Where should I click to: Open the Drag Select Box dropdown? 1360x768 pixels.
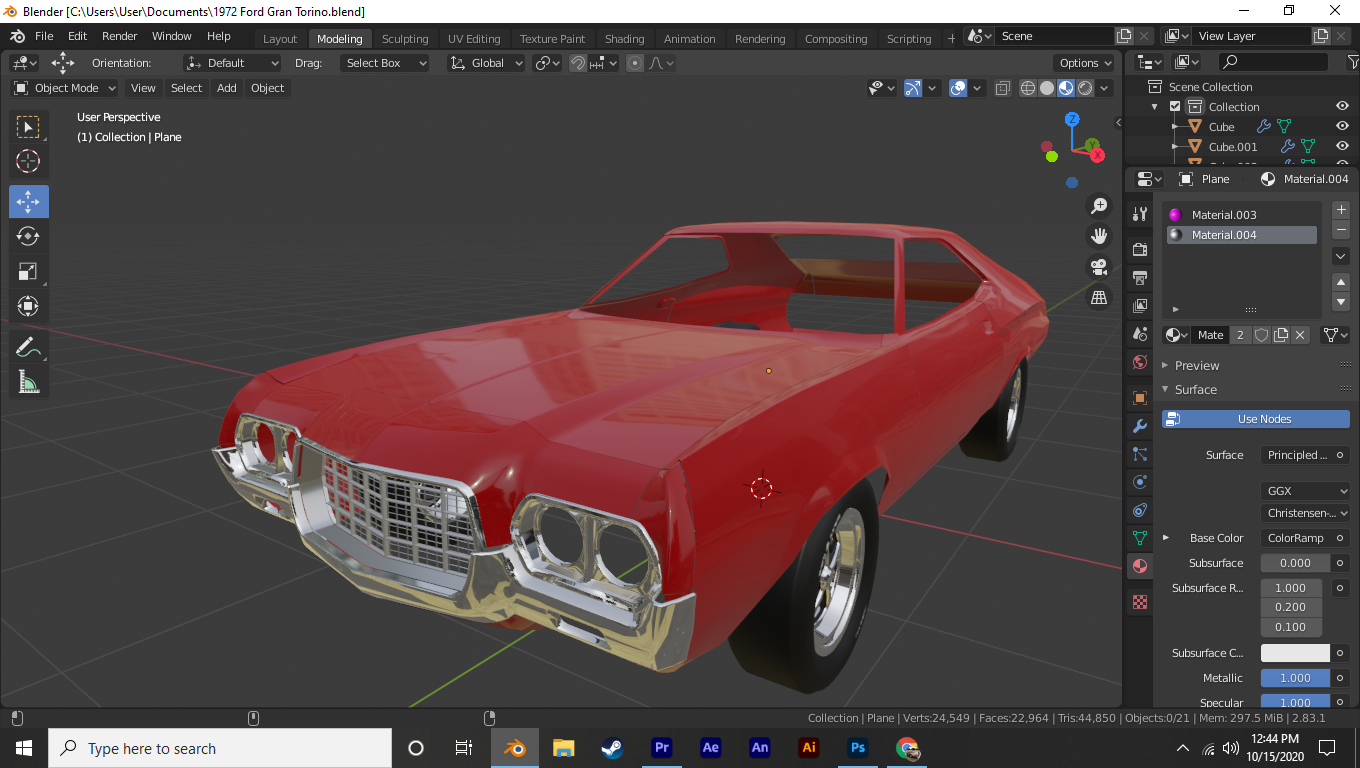[384, 63]
